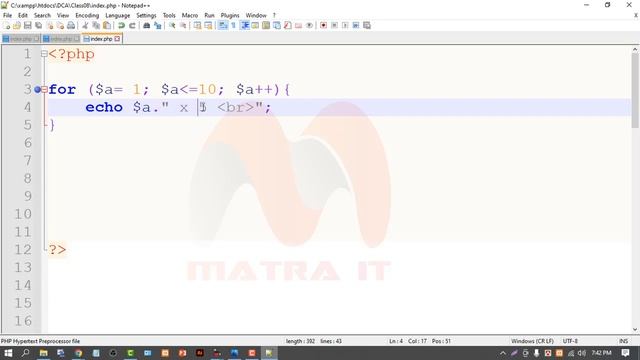Toggle file monitoring with the eye icon
Screen dimensions: 640x360
click(309, 25)
